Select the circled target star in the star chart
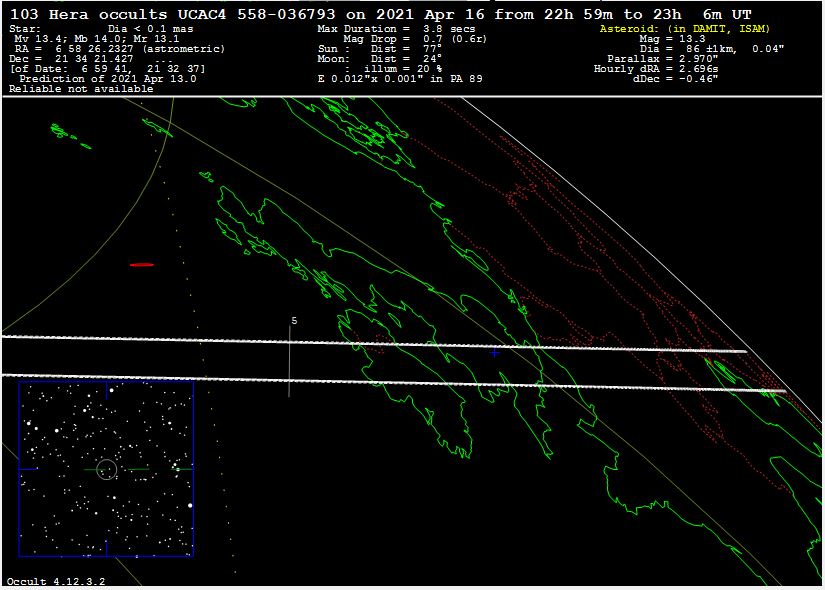This screenshot has width=825, height=590. (x=108, y=469)
